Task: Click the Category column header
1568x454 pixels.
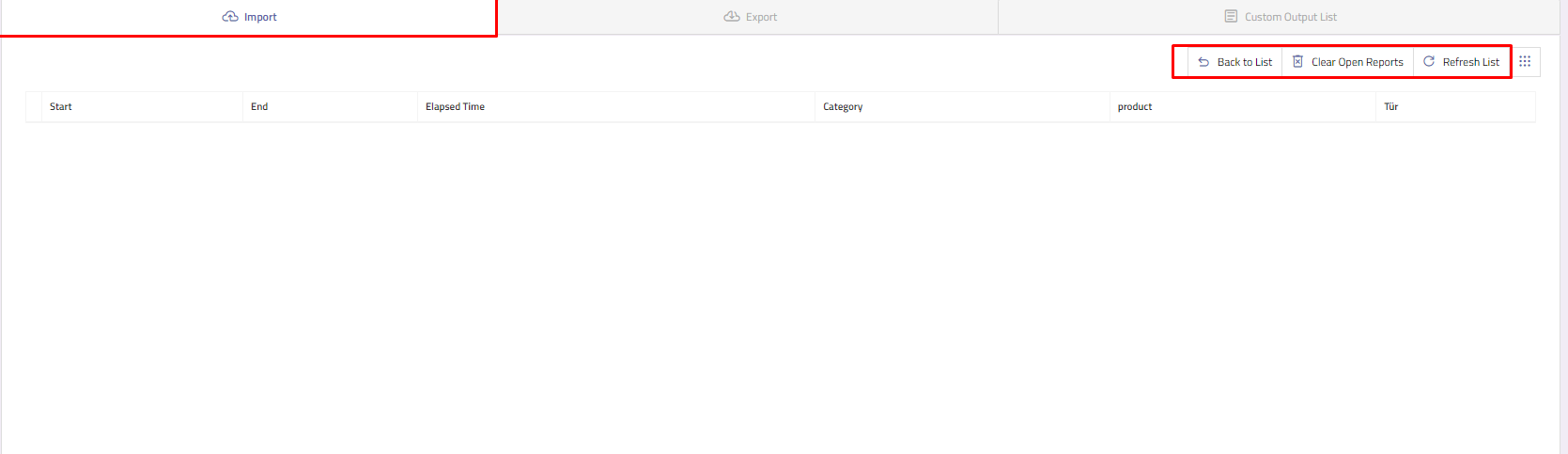Action: (x=843, y=107)
